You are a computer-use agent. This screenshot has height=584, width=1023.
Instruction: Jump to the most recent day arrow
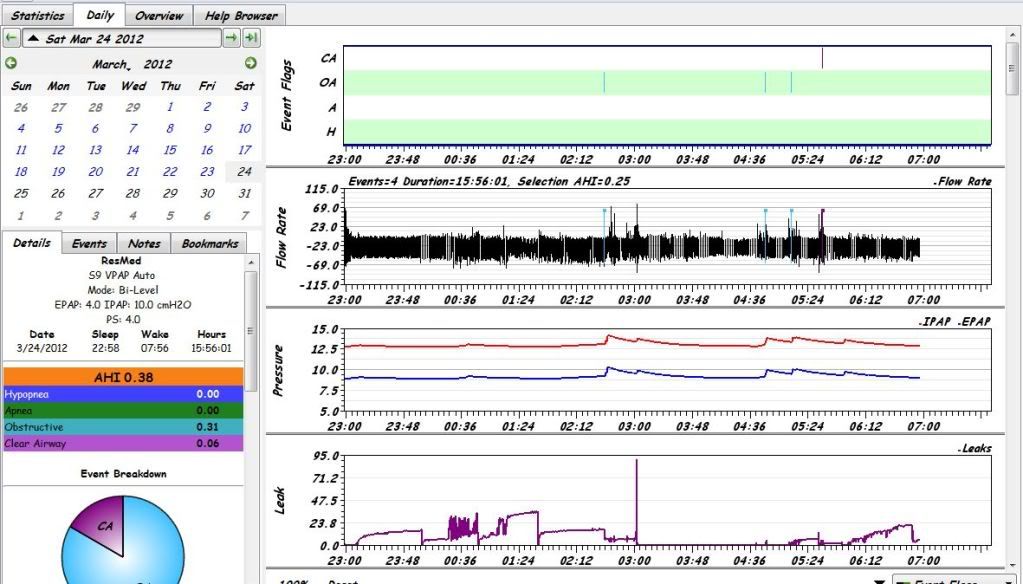pyautogui.click(x=251, y=38)
